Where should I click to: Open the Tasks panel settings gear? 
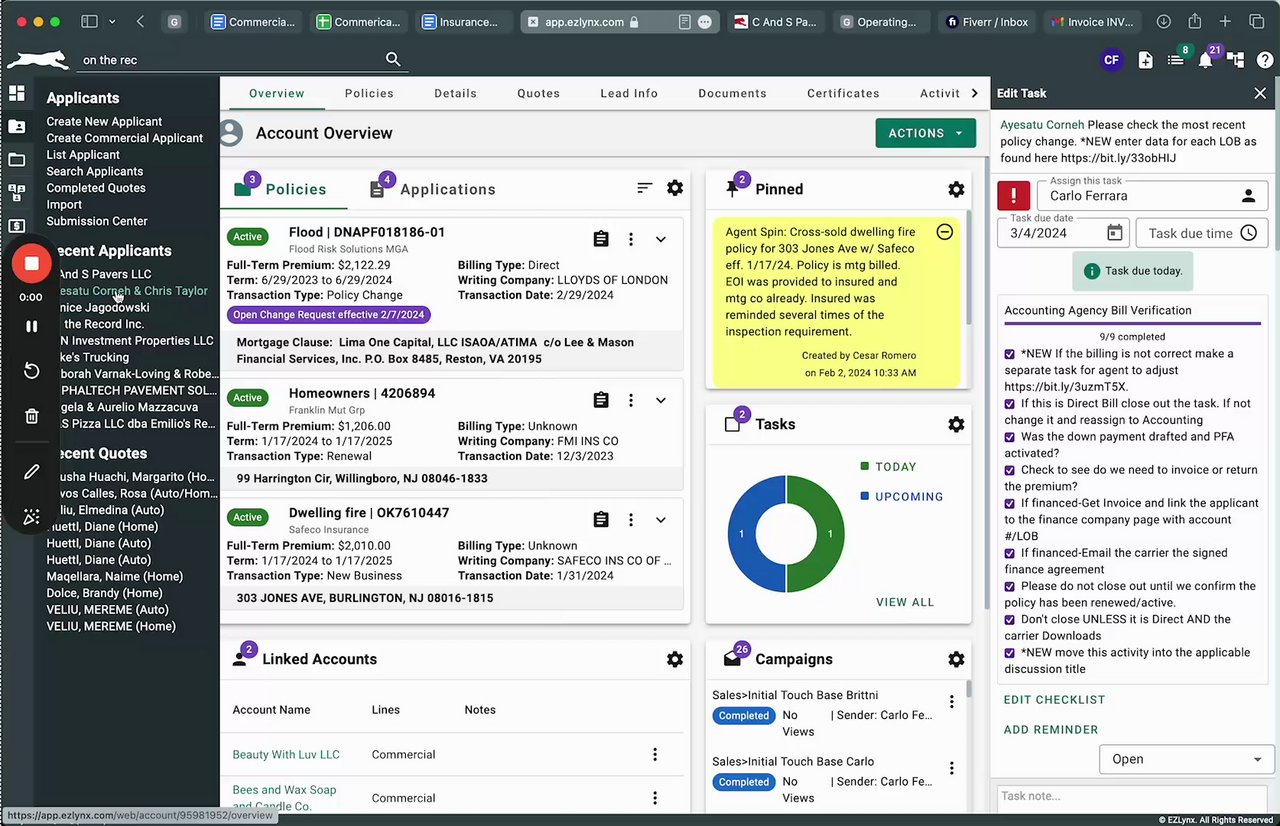pyautogui.click(x=956, y=424)
